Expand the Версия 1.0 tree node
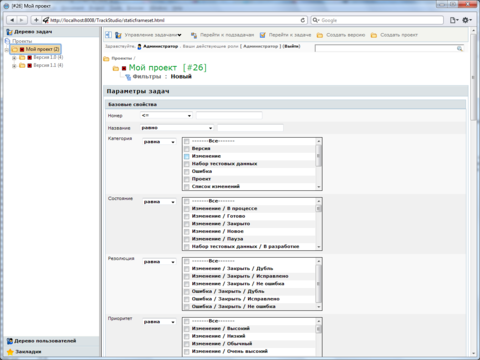Viewport: 480px width, 360px height. [x=14, y=58]
